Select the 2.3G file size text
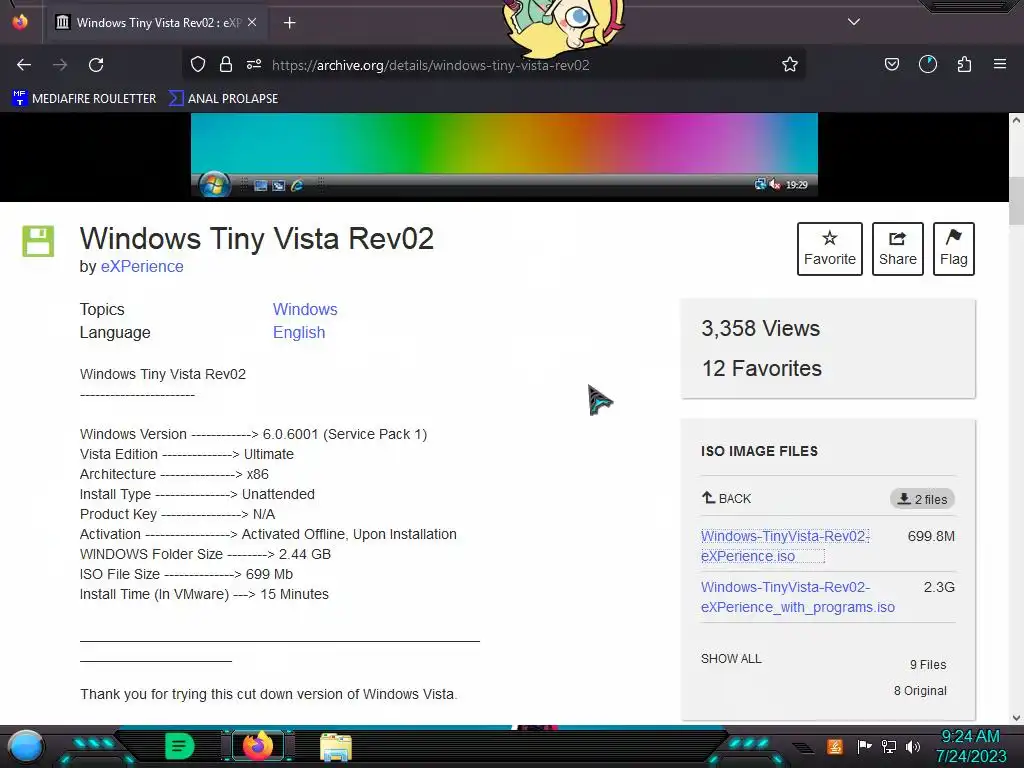1024x768 pixels. tap(939, 587)
